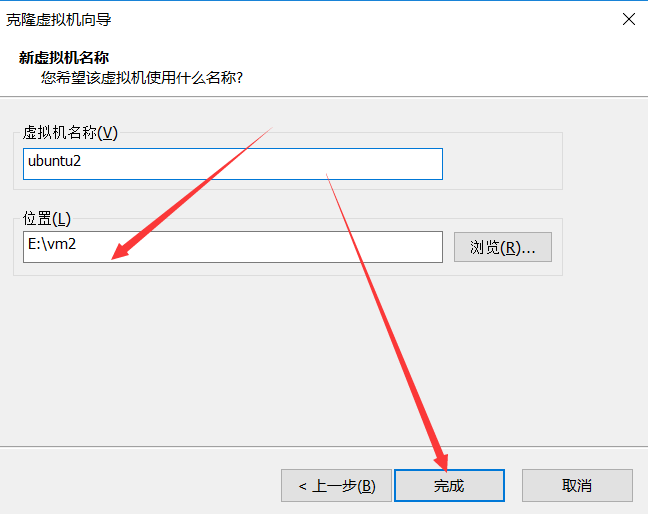The width and height of the screenshot is (648, 514).
Task: Close the 克隆虚拟机向导 dialog with X
Action: pos(629,19)
